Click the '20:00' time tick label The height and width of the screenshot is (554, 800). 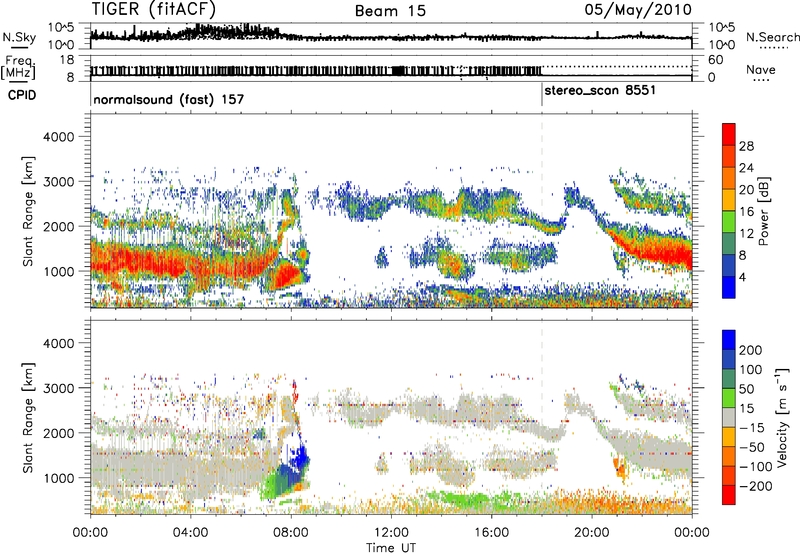[592, 533]
